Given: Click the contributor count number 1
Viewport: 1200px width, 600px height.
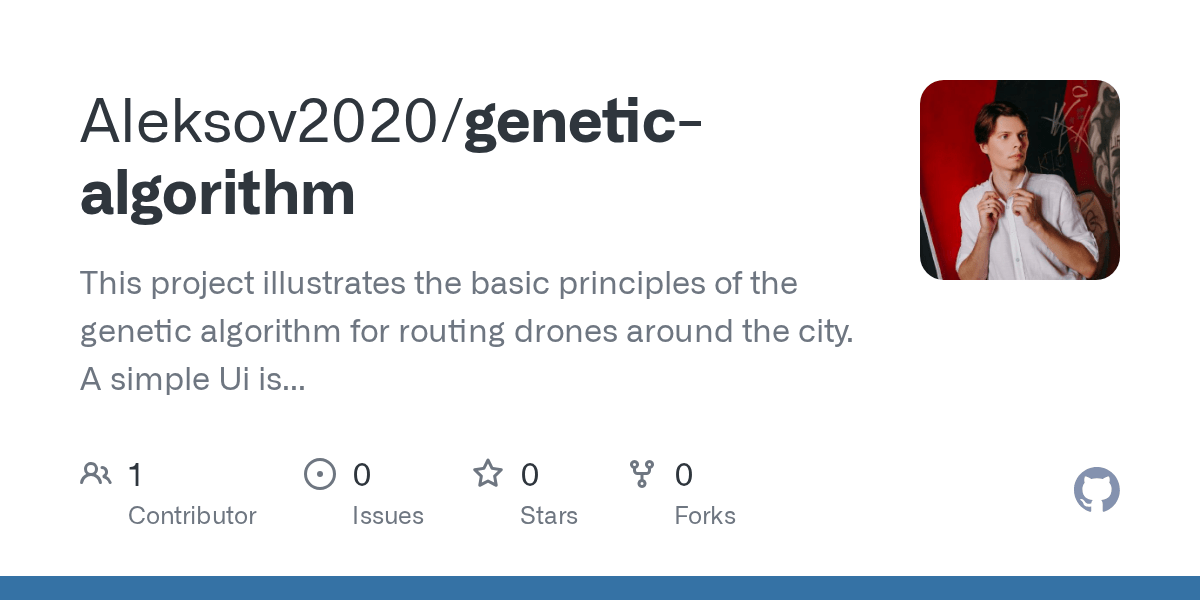Looking at the screenshot, I should pyautogui.click(x=135, y=475).
